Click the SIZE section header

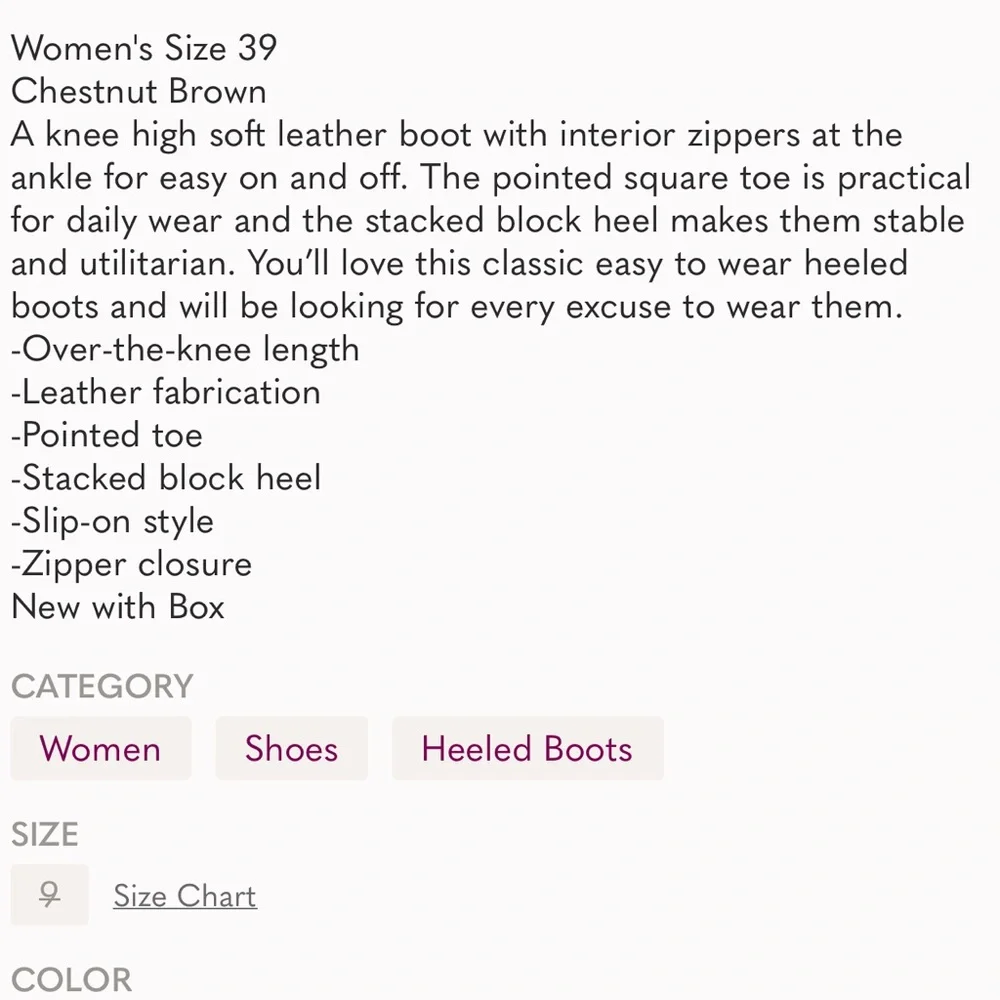point(45,833)
